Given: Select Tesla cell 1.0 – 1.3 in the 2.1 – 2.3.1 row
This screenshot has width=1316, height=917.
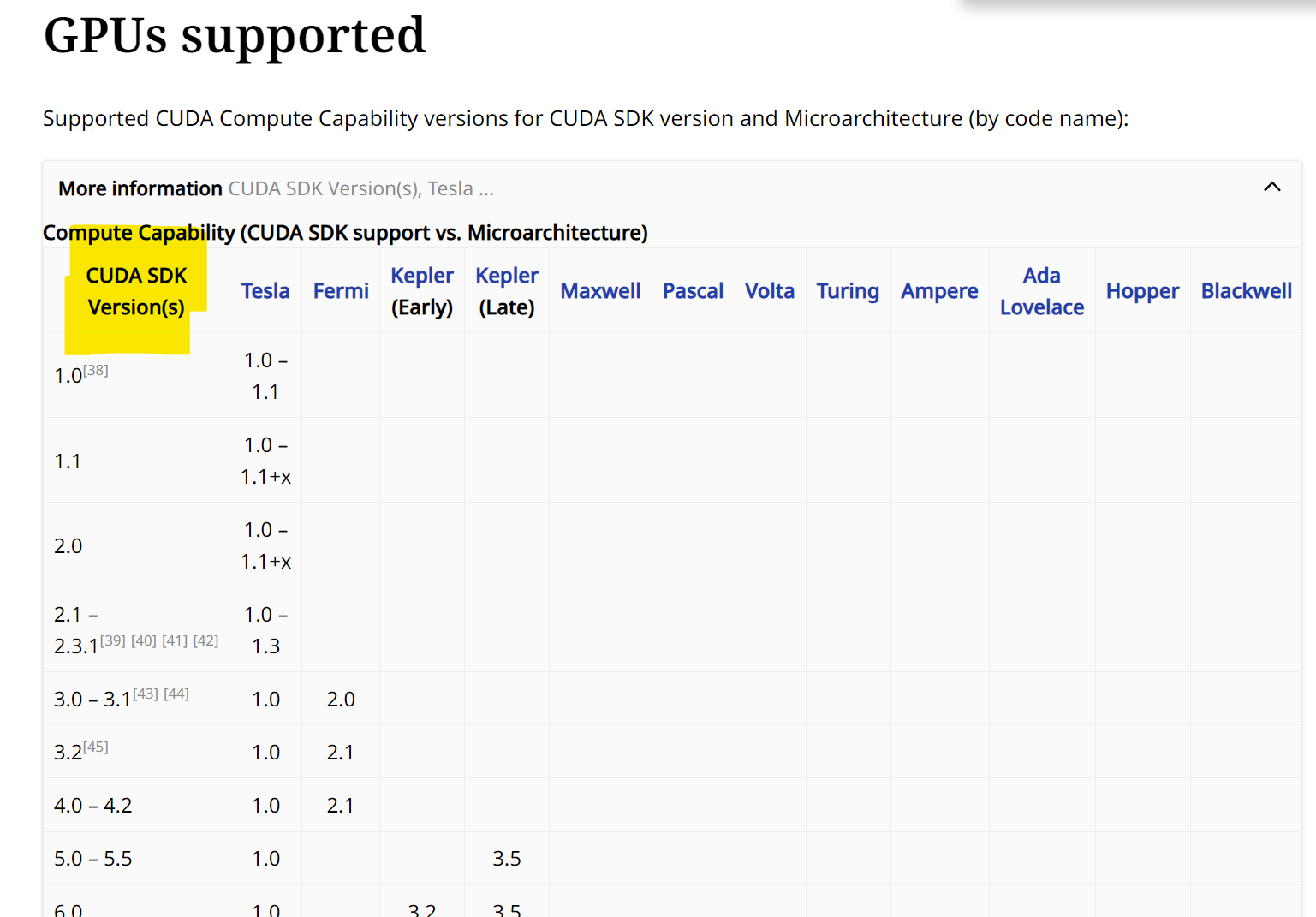Looking at the screenshot, I should click(x=265, y=630).
